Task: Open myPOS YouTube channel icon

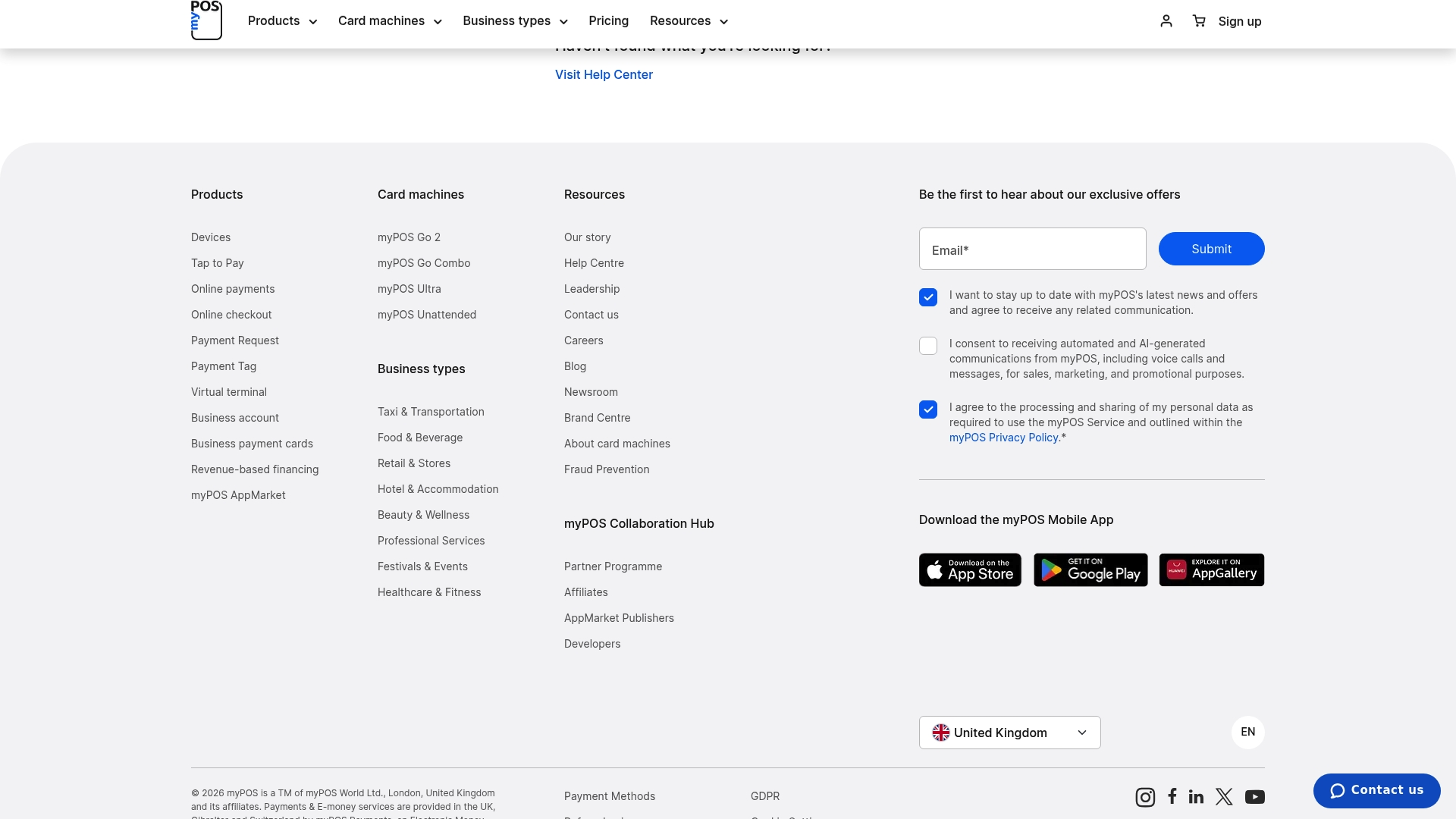Action: coord(1255,797)
